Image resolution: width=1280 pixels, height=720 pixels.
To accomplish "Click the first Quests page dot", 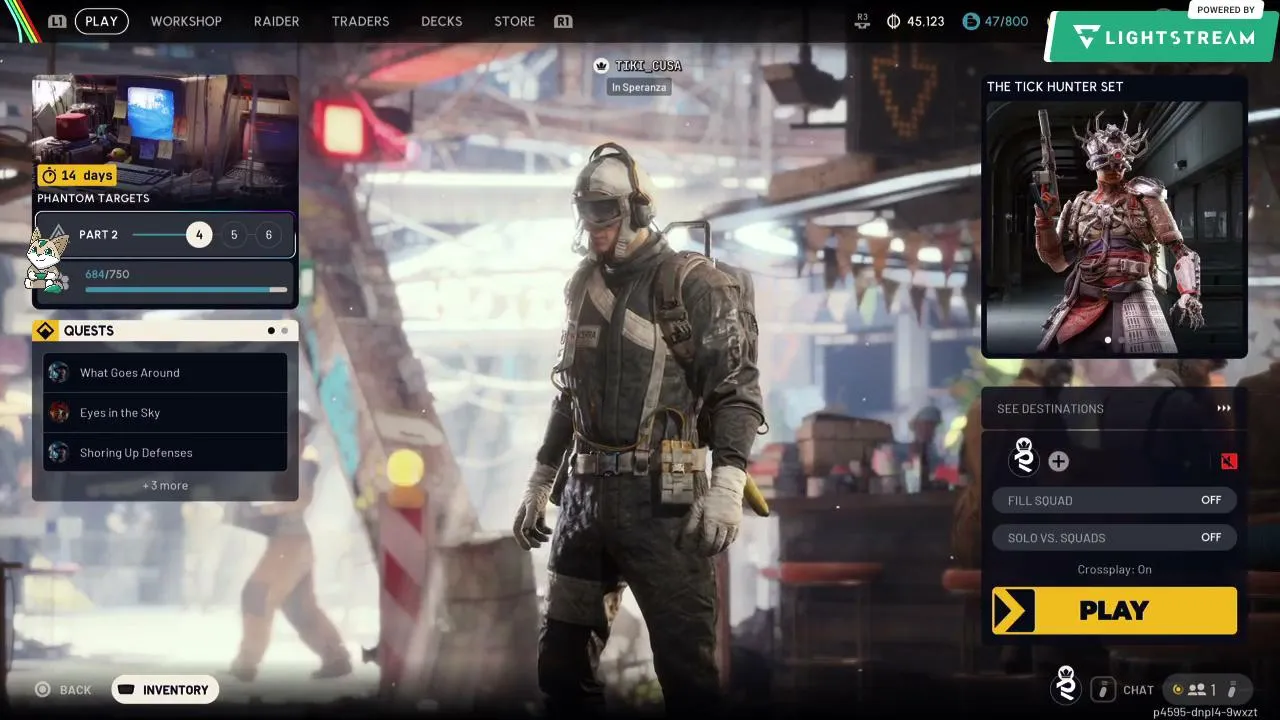I will tap(271, 331).
